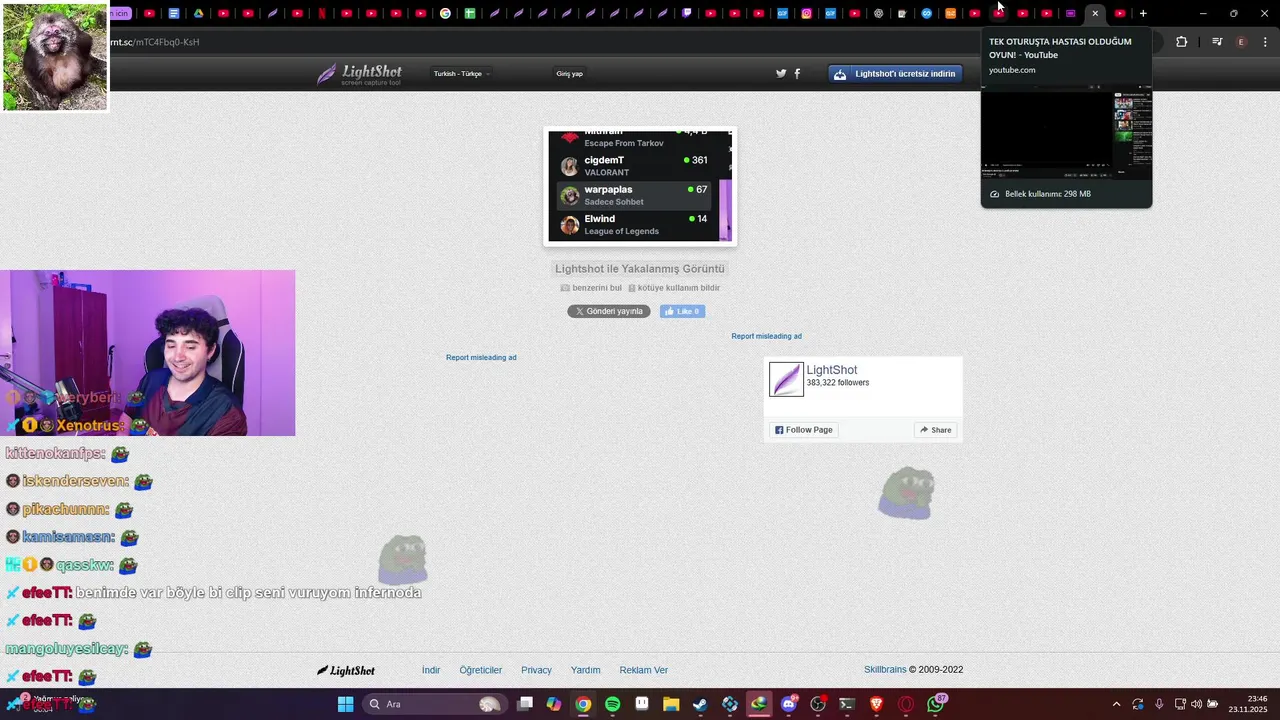Screen dimensions: 1280x720
Task: Click the Öğreticiler footer link
Action: point(481,670)
